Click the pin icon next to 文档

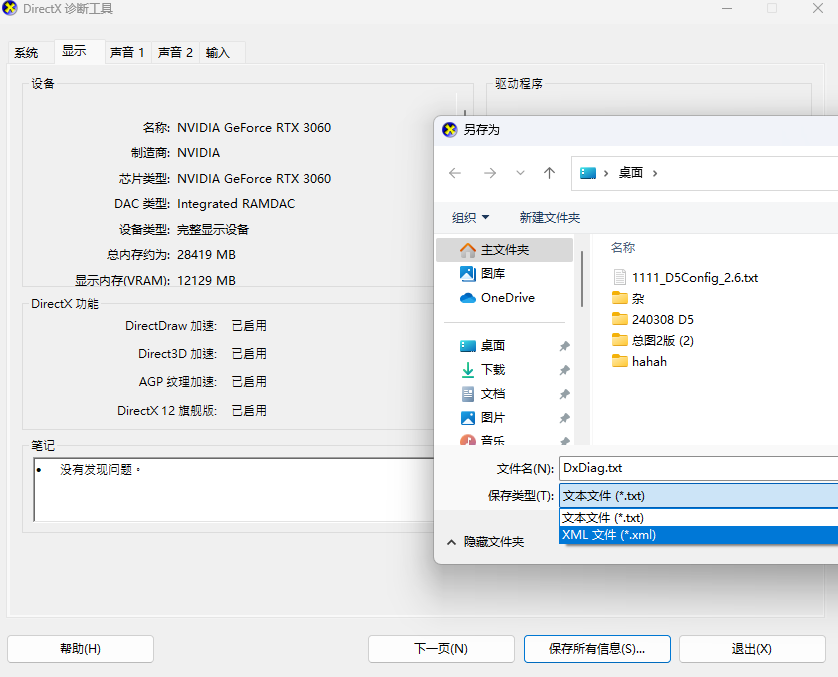tap(564, 394)
